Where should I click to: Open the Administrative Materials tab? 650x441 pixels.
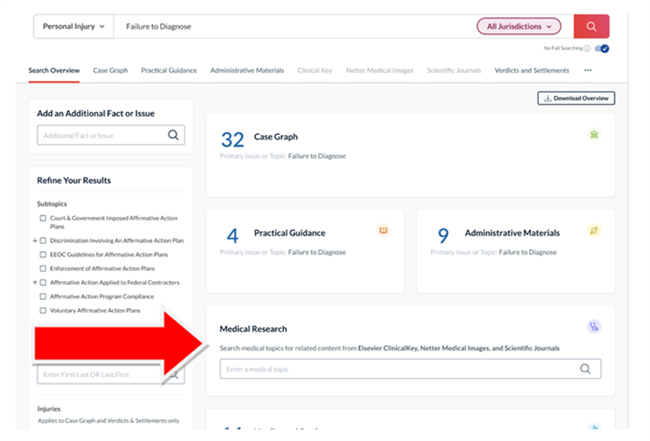(x=247, y=70)
